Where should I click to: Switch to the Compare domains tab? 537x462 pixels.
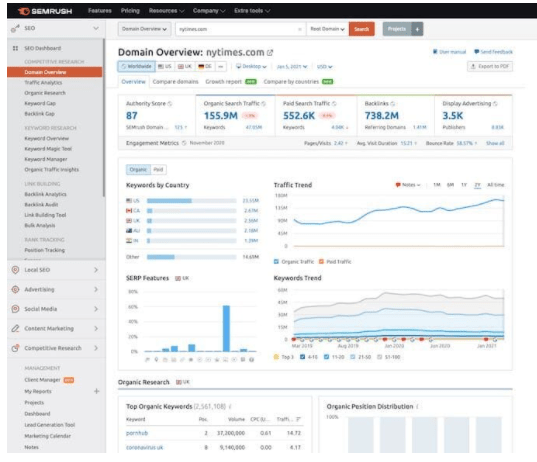[x=175, y=82]
